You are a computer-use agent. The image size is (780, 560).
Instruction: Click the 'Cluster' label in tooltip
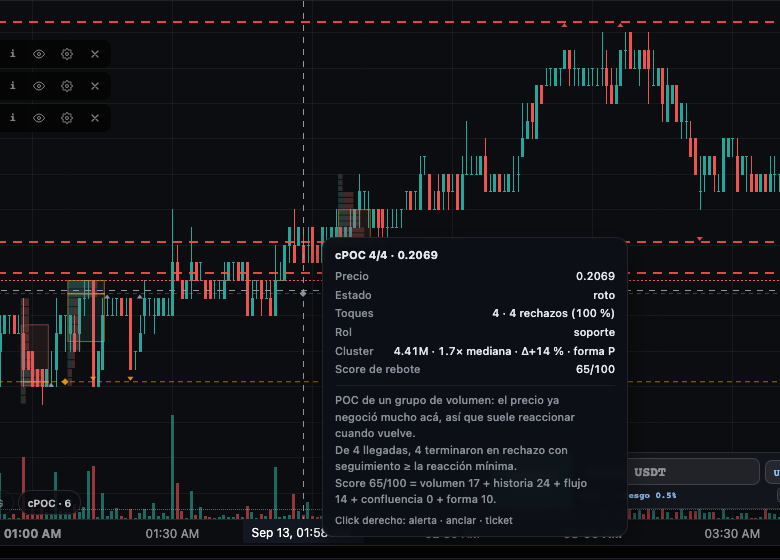tap(354, 351)
